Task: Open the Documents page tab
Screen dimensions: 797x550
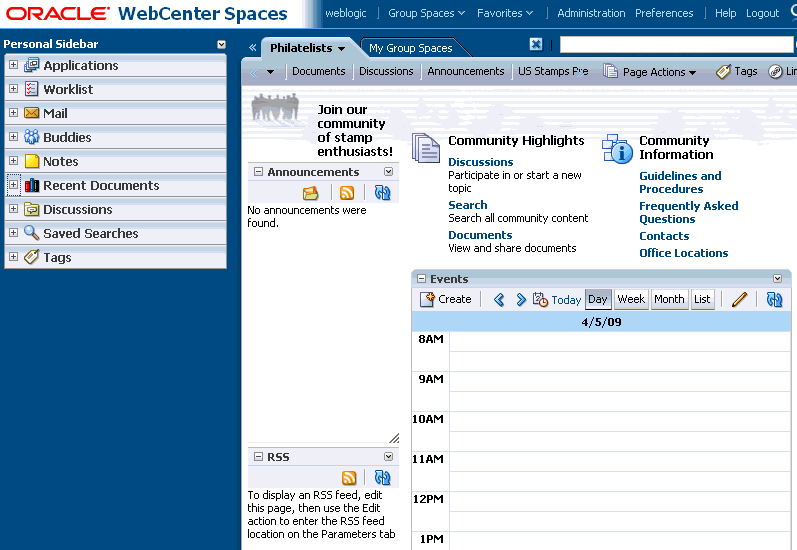Action: point(319,71)
